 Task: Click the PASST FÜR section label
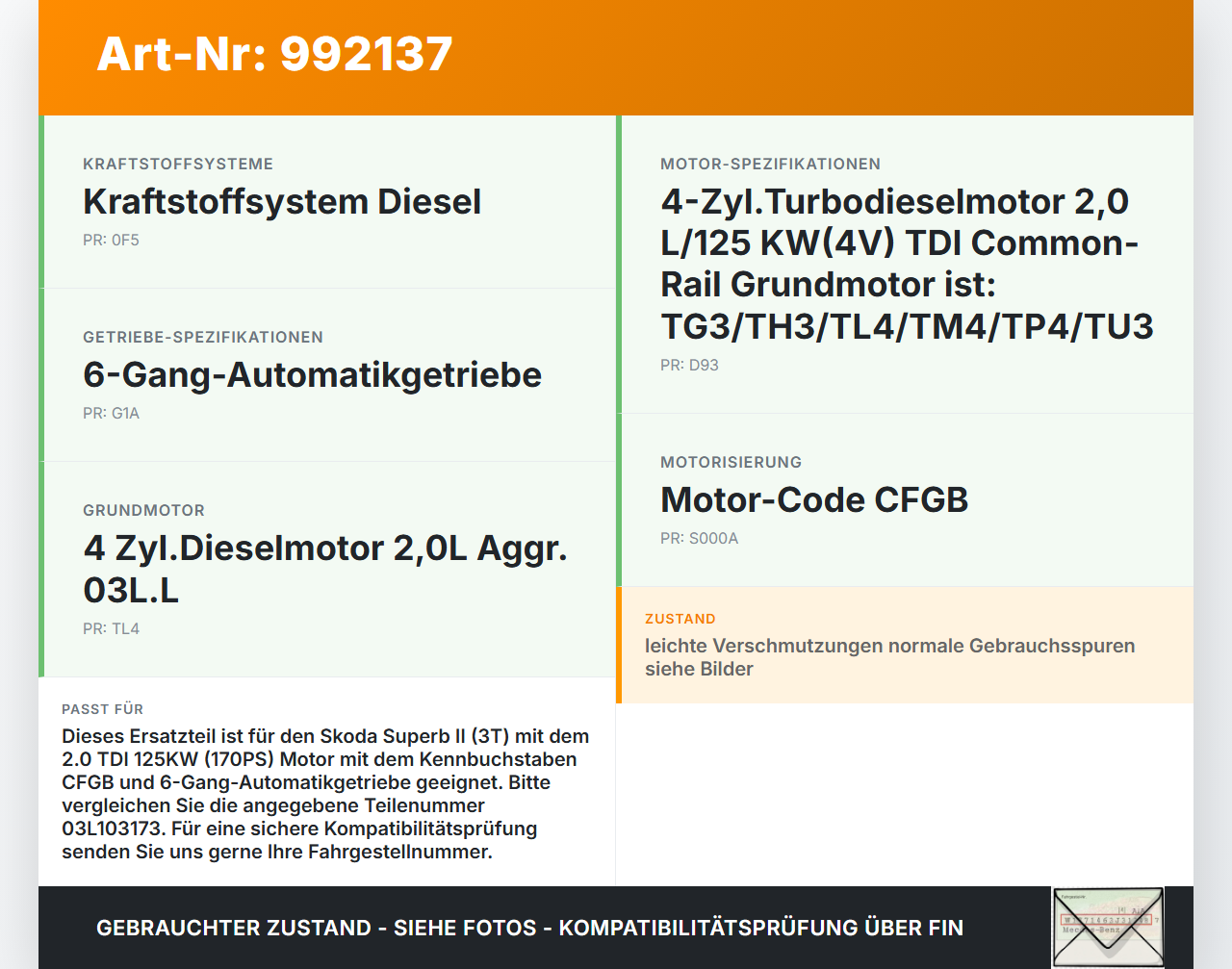pos(102,709)
